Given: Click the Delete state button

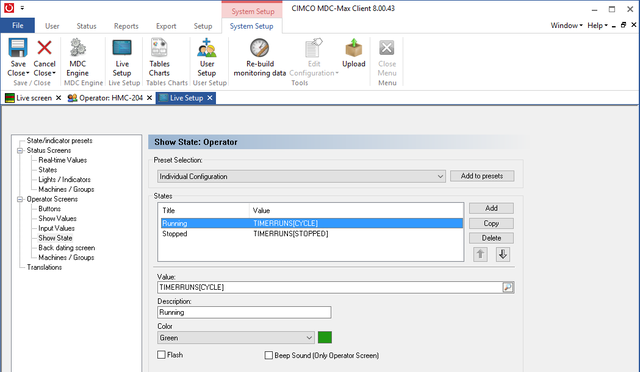Looking at the screenshot, I should pos(491,238).
